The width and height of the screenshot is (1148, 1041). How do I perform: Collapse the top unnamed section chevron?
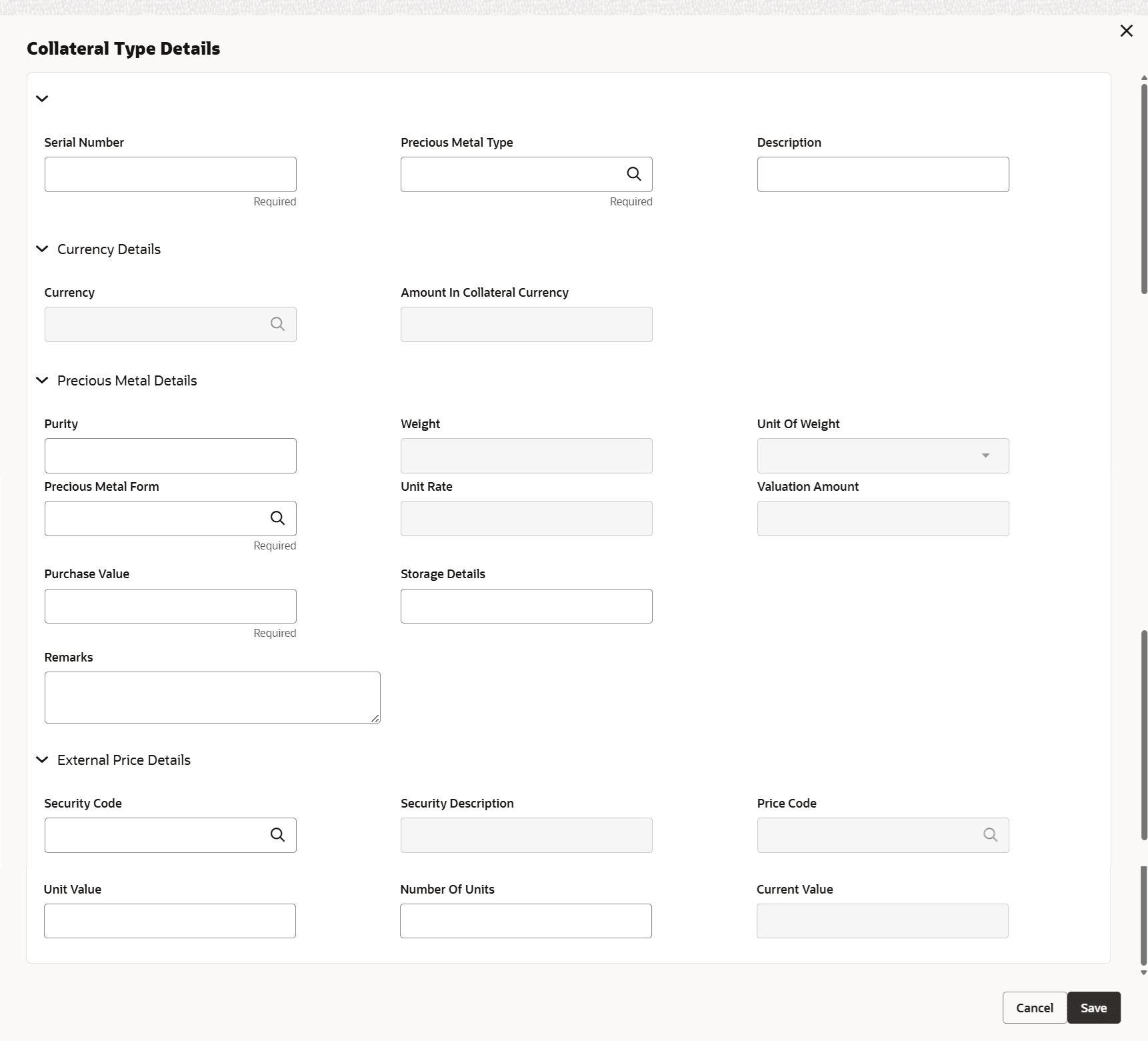point(42,99)
